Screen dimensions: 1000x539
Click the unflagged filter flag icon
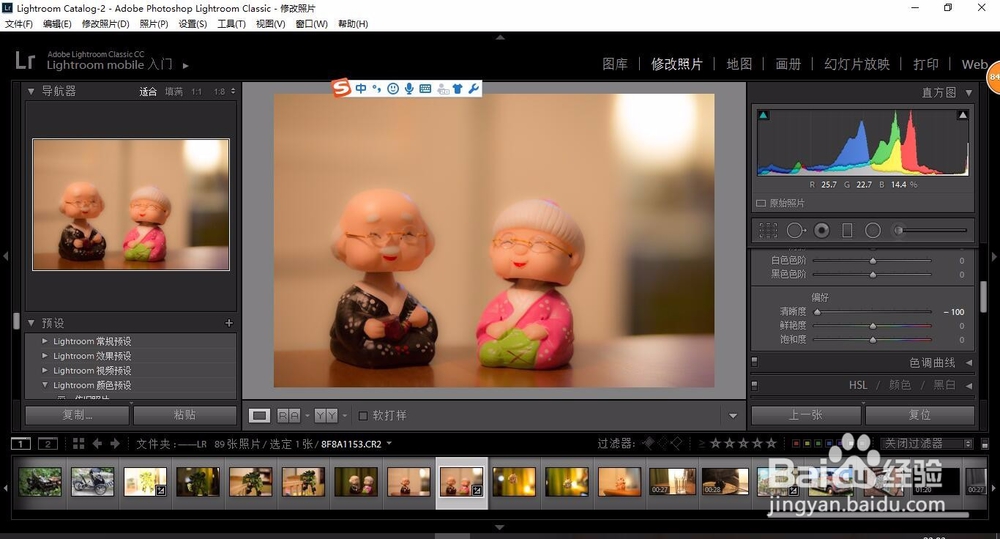[x=663, y=443]
